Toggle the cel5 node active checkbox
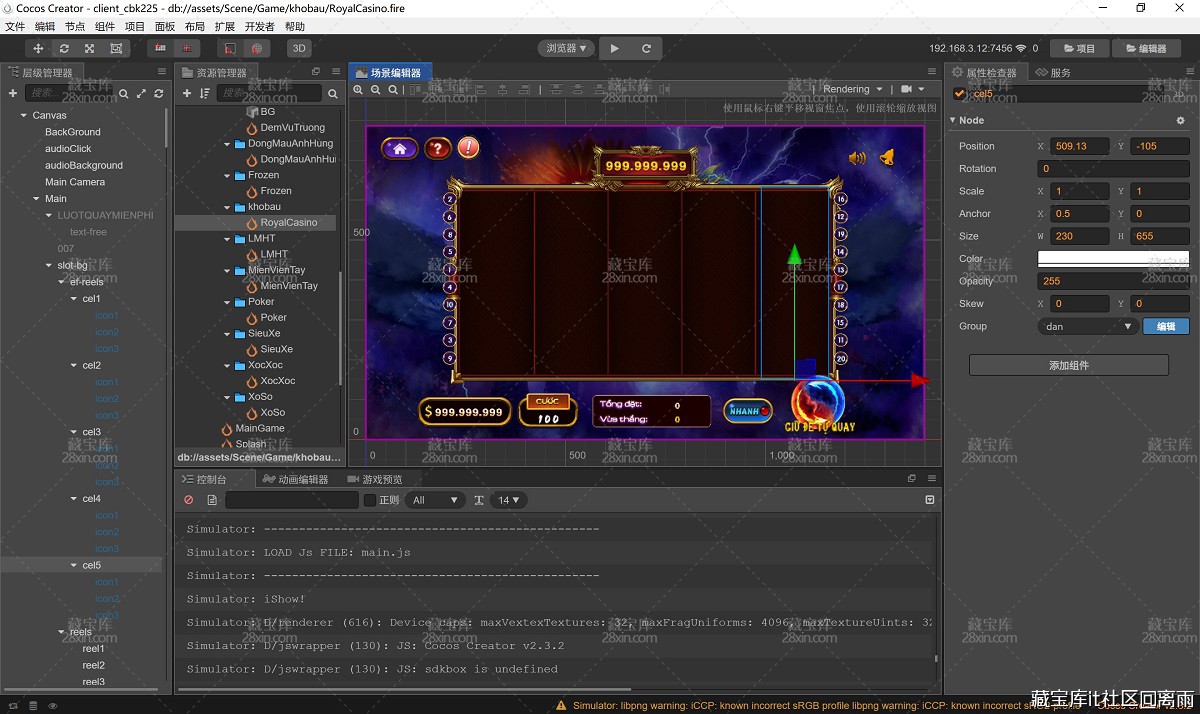The height and width of the screenshot is (714, 1200). [960, 93]
